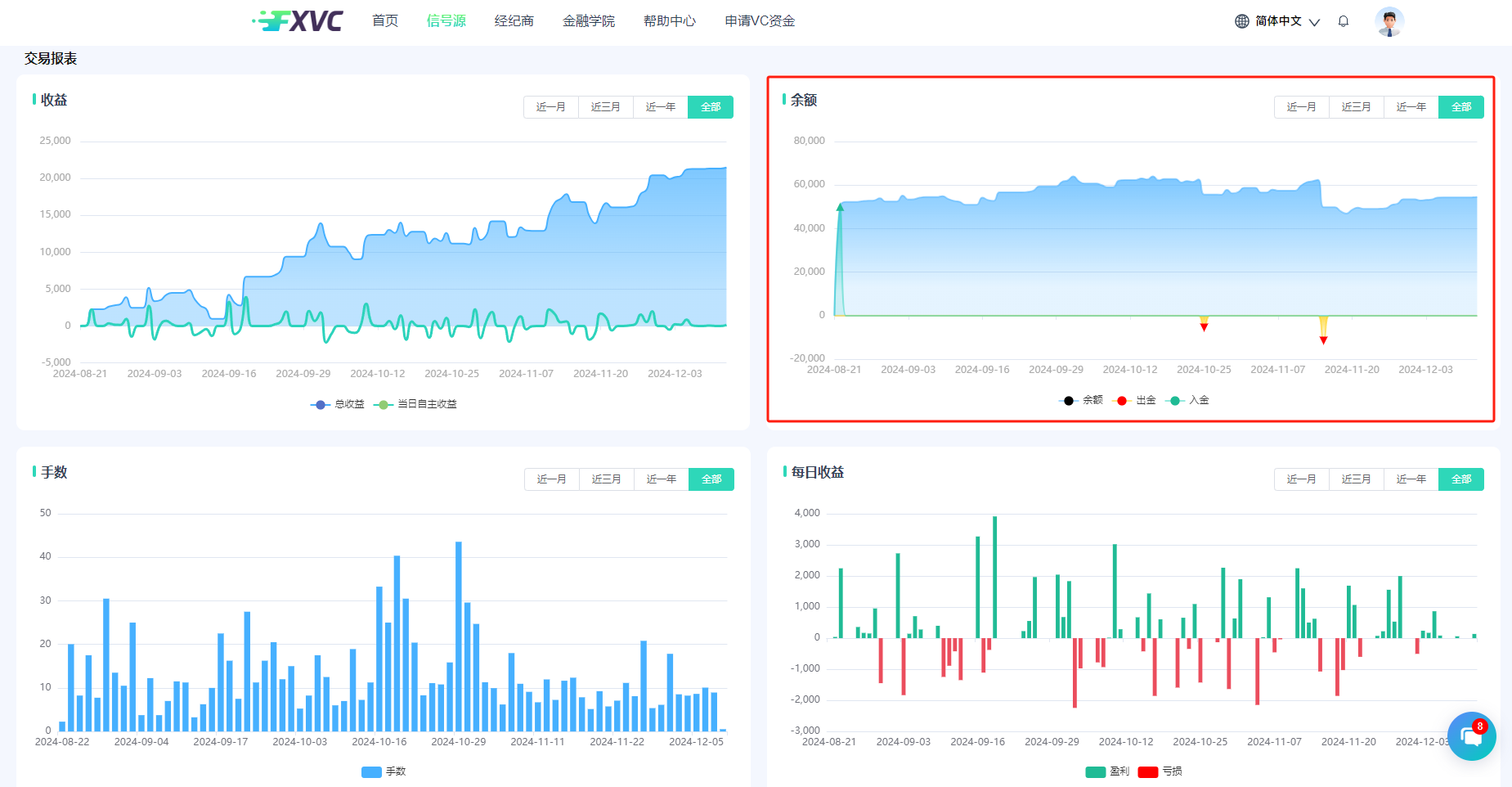Toggle the 亏损 legend series

click(1160, 771)
